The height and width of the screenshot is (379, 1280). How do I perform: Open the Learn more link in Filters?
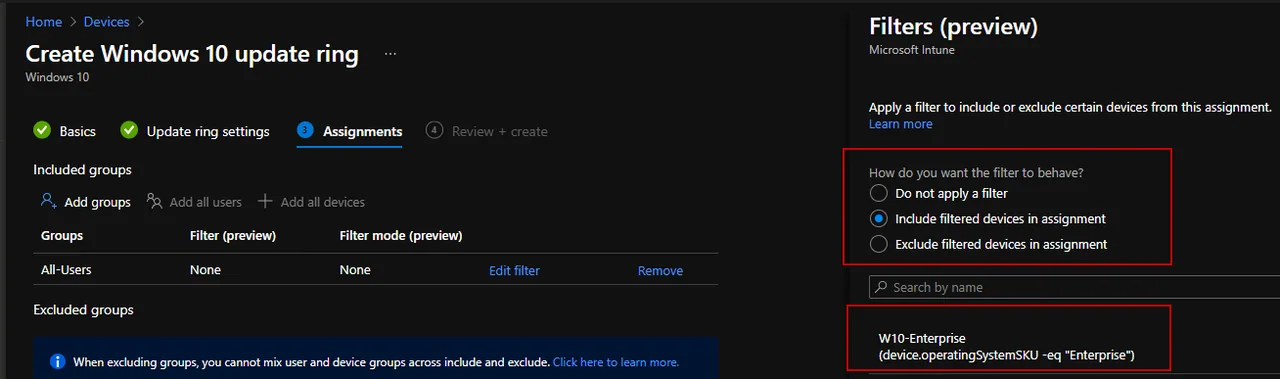900,124
